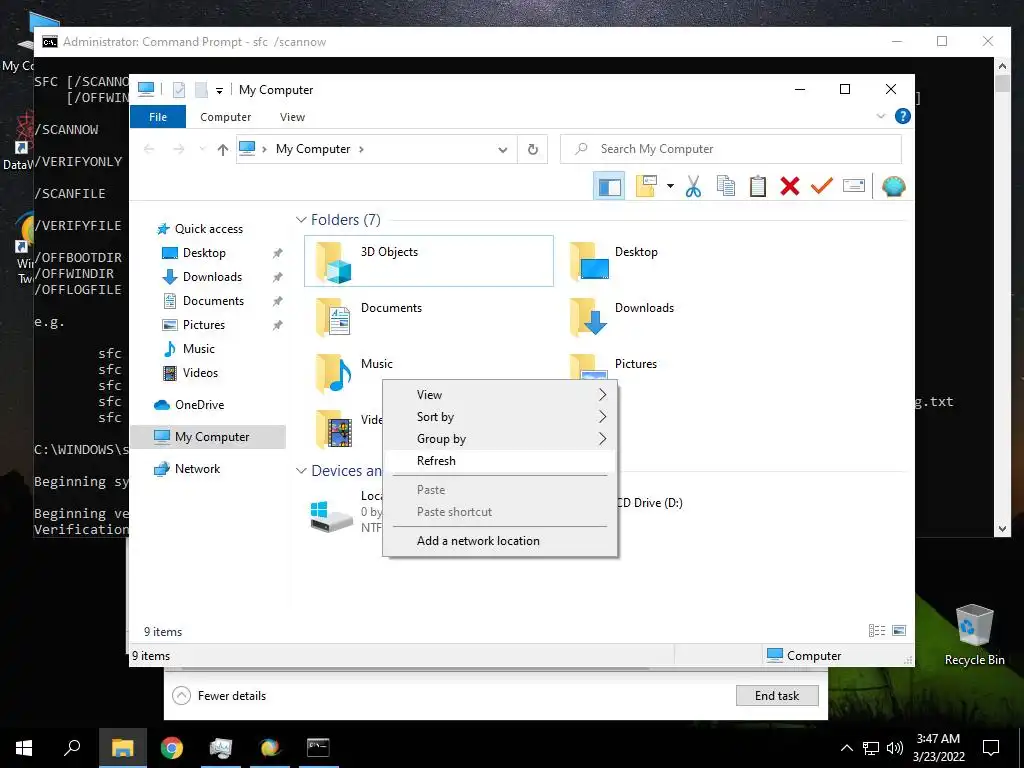
Task: Unpin Documents using its pin icon
Action: point(278,301)
